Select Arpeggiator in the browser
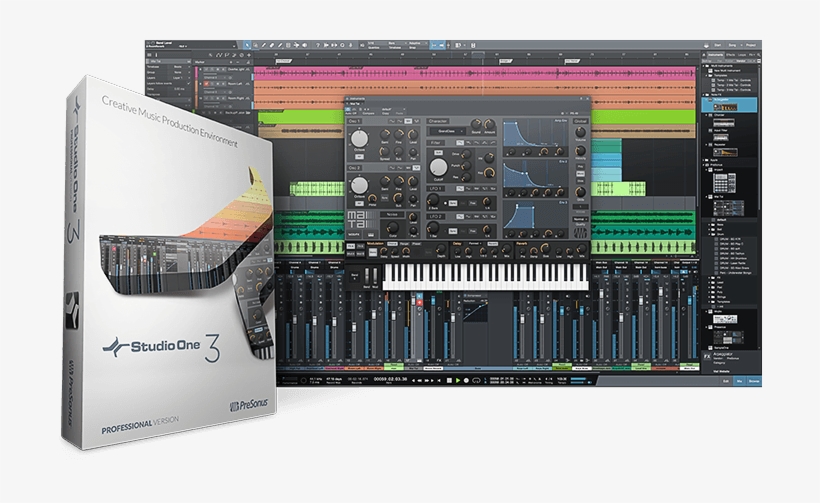820x503 pixels. click(x=730, y=104)
